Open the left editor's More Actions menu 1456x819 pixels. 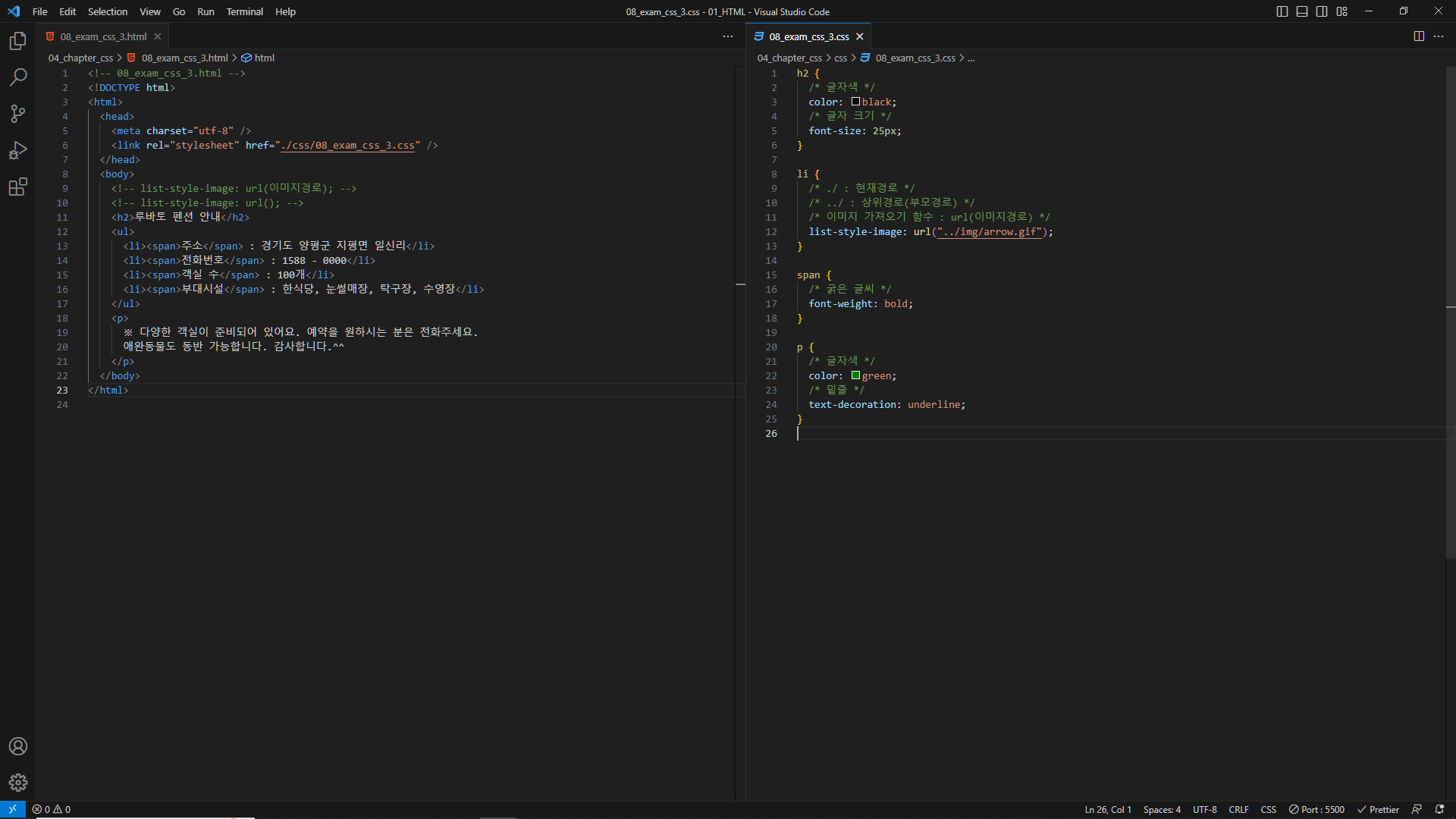[x=728, y=36]
